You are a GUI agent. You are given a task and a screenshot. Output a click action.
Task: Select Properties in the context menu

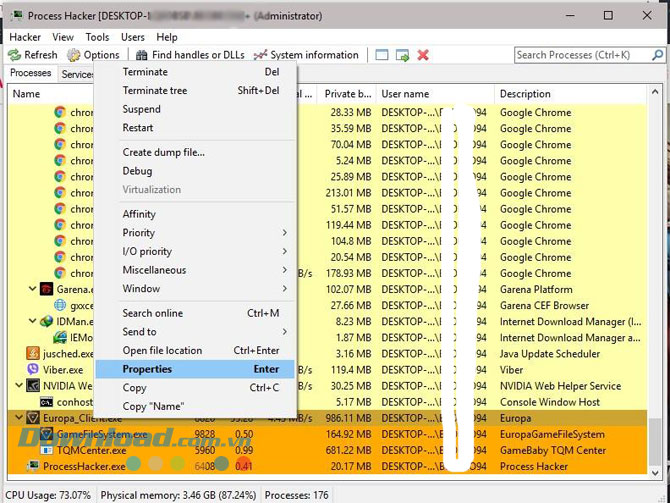tap(147, 369)
